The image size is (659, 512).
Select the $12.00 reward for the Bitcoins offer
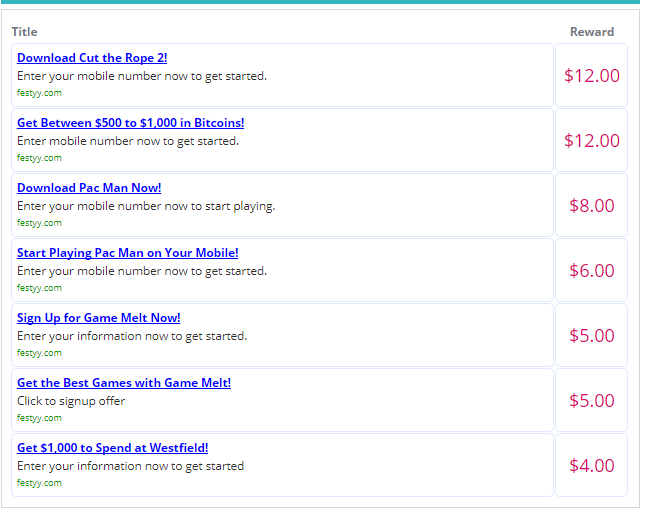tap(591, 141)
